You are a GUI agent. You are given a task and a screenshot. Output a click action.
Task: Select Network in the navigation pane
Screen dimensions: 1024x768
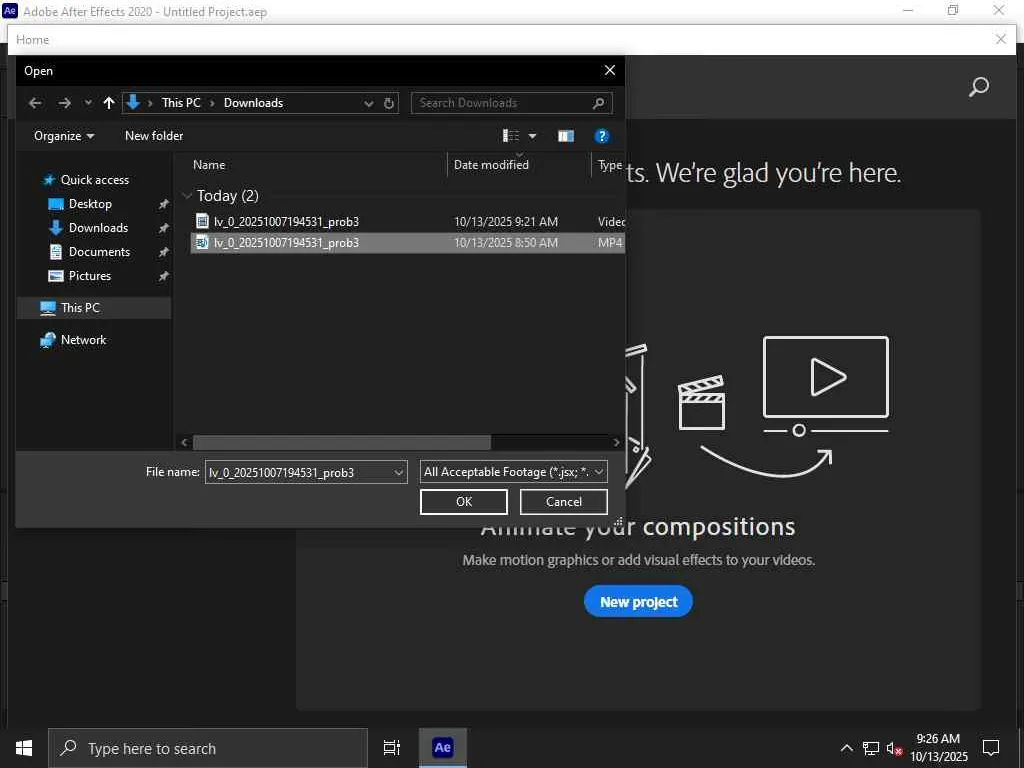pyautogui.click(x=83, y=340)
